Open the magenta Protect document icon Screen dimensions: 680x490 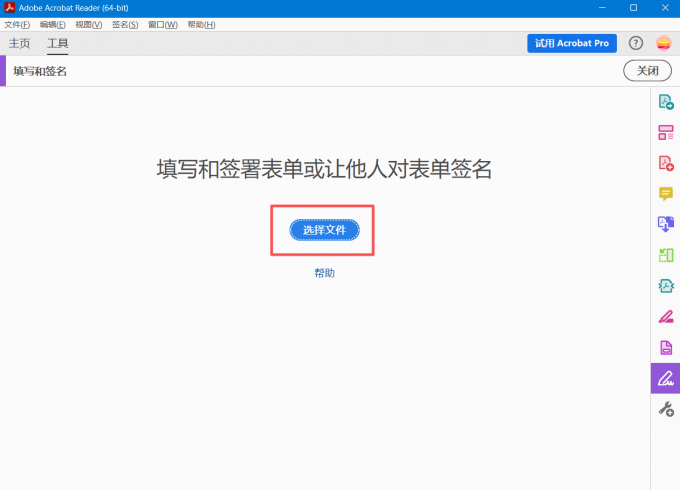point(666,347)
